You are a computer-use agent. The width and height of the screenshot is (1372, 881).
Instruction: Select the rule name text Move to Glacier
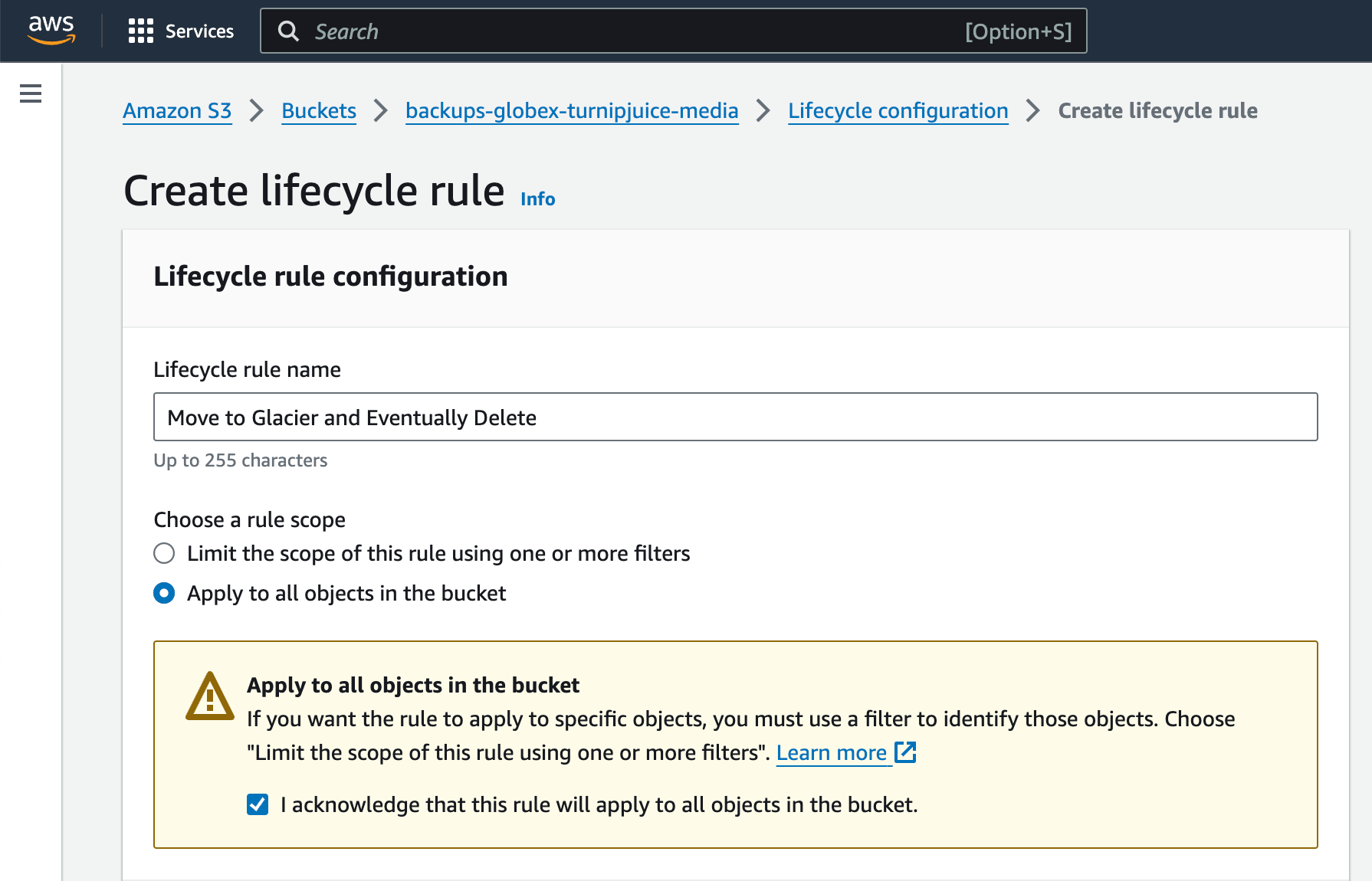coord(351,417)
